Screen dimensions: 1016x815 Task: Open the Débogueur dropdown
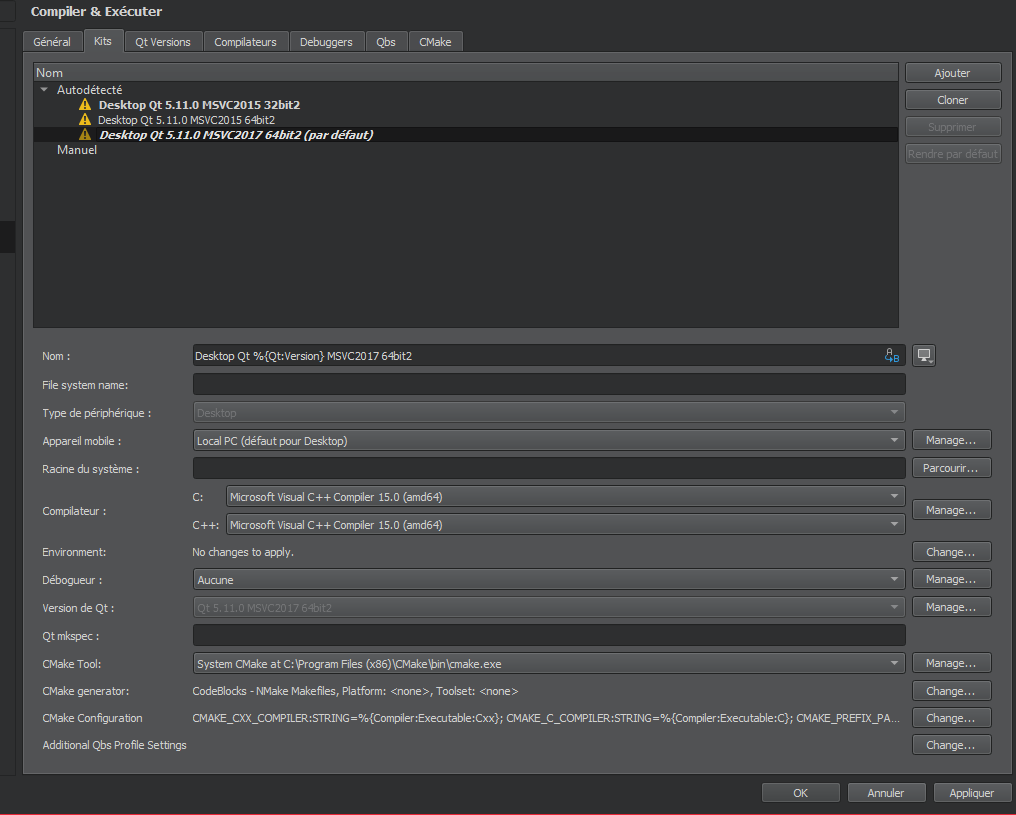(549, 580)
